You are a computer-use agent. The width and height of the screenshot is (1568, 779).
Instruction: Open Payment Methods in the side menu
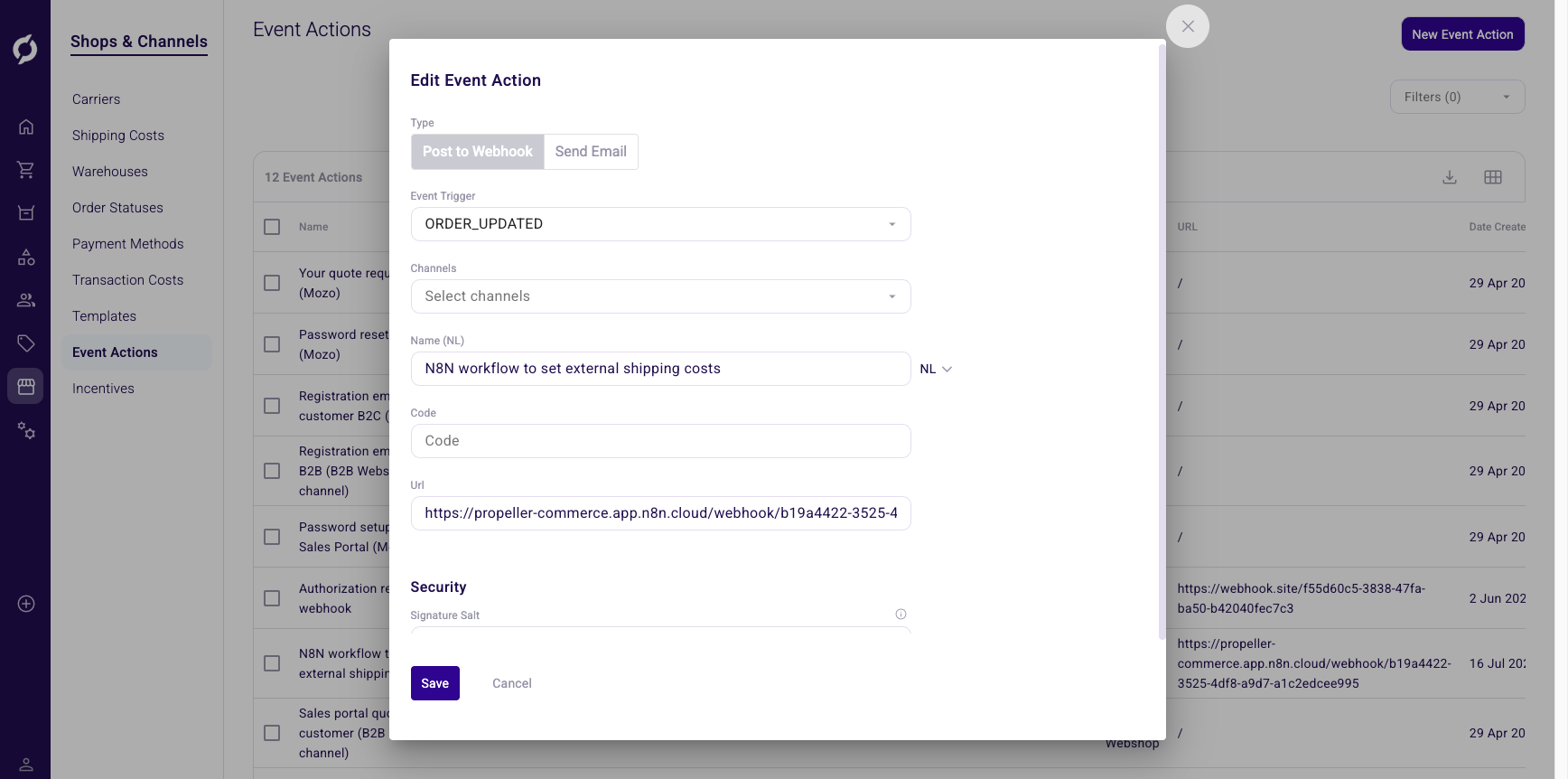pos(127,244)
